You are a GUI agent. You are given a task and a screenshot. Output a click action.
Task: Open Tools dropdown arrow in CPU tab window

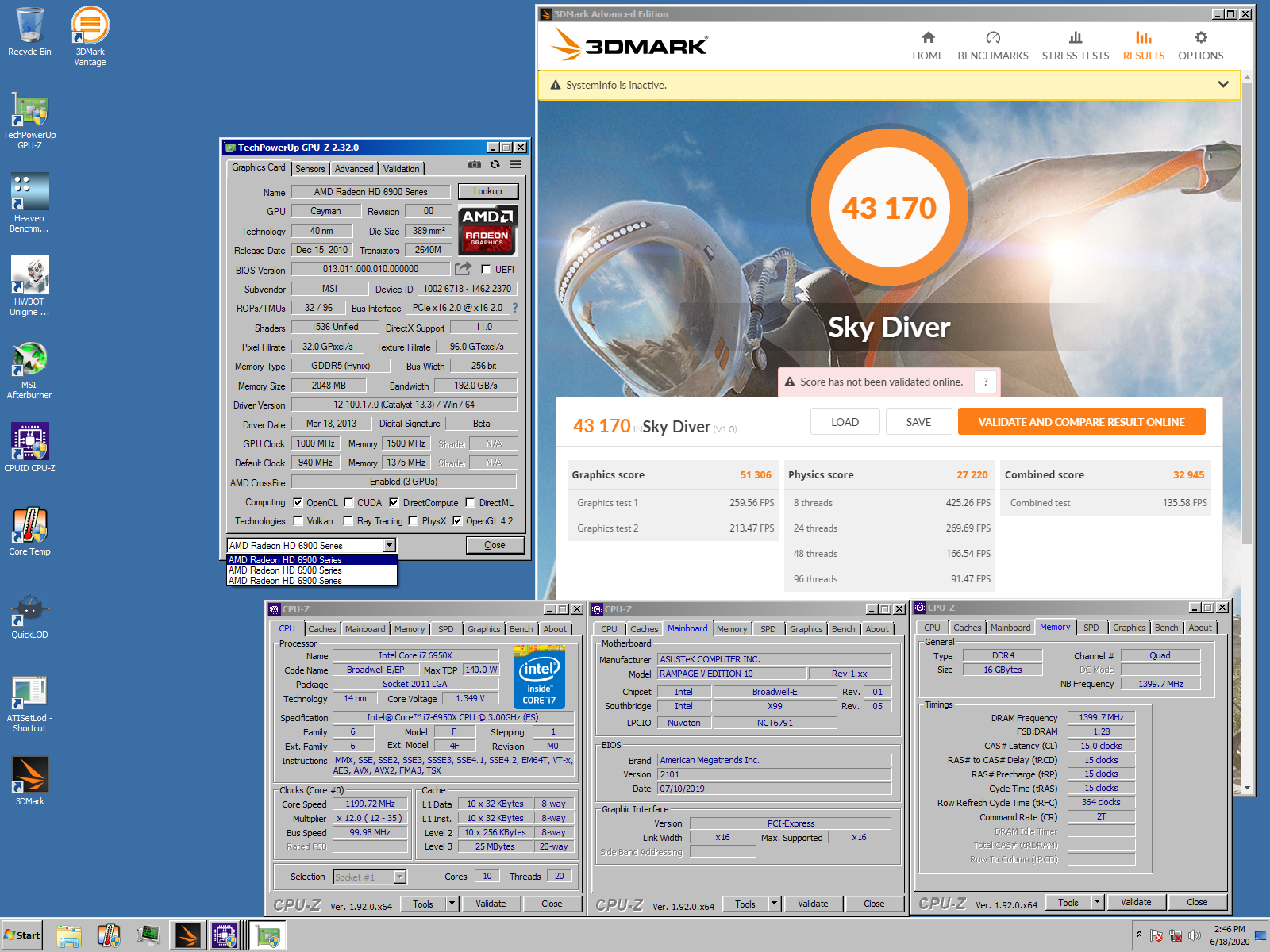[x=452, y=904]
